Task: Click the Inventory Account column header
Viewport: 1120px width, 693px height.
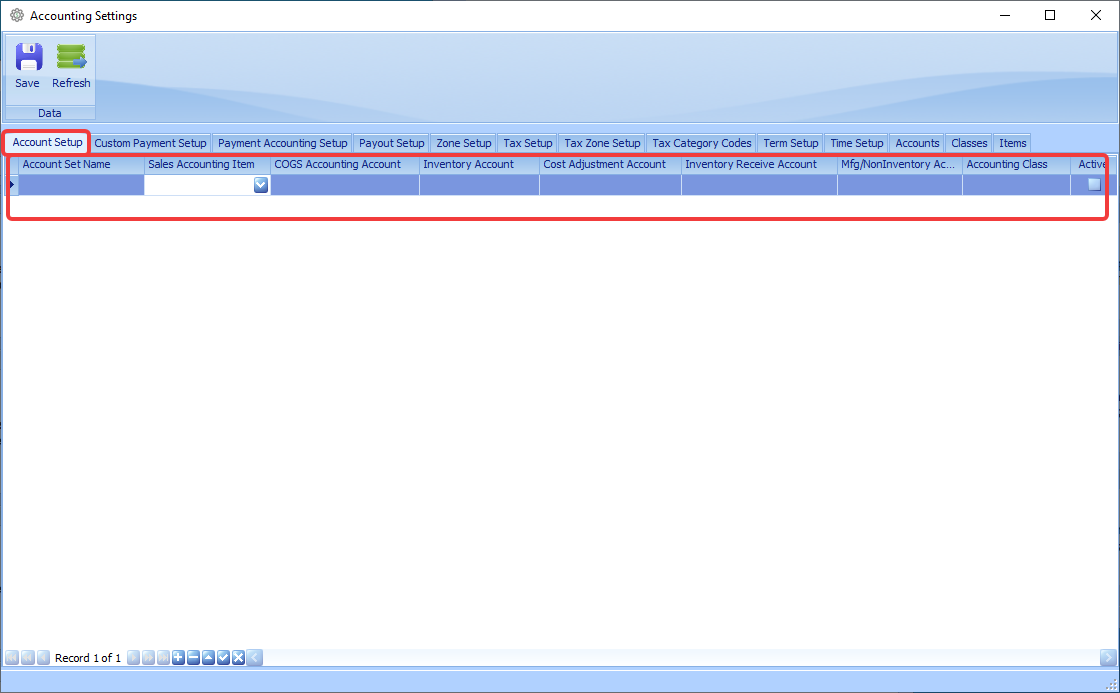Action: (479, 164)
